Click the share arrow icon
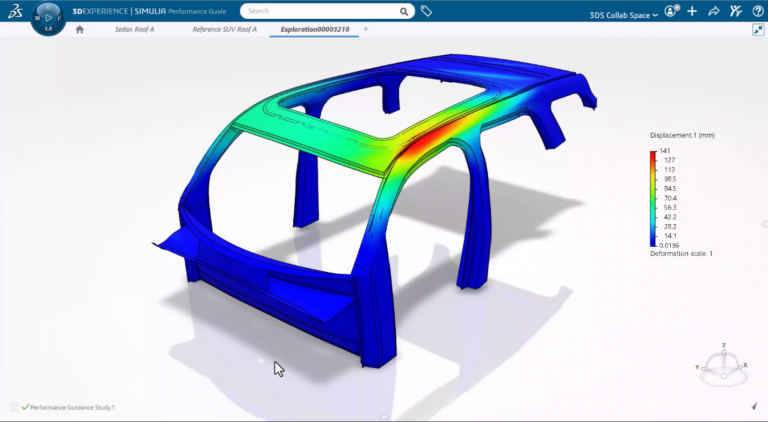Image resolution: width=768 pixels, height=422 pixels. [x=714, y=11]
